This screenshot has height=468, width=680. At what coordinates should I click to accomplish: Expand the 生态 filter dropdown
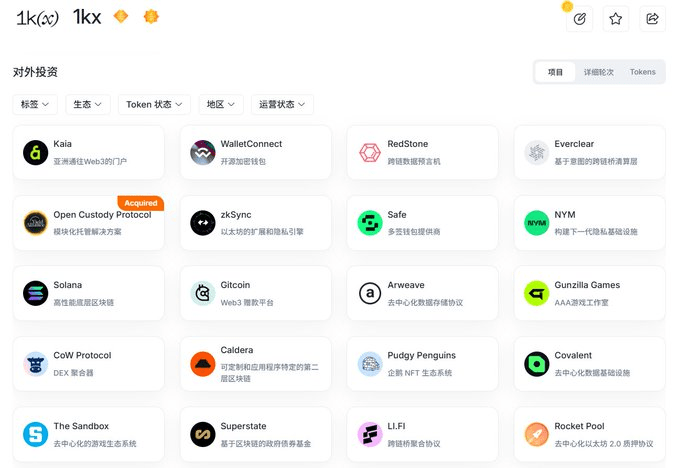pyautogui.click(x=88, y=105)
